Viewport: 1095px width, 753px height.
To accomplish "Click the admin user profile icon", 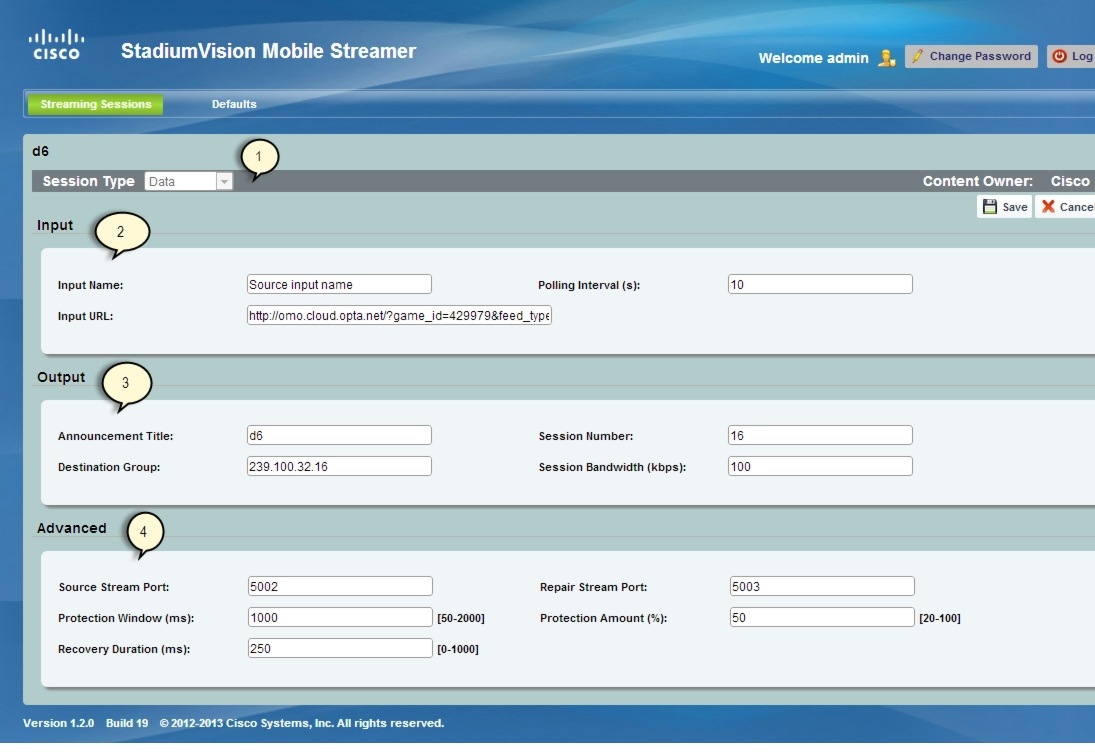I will point(885,59).
